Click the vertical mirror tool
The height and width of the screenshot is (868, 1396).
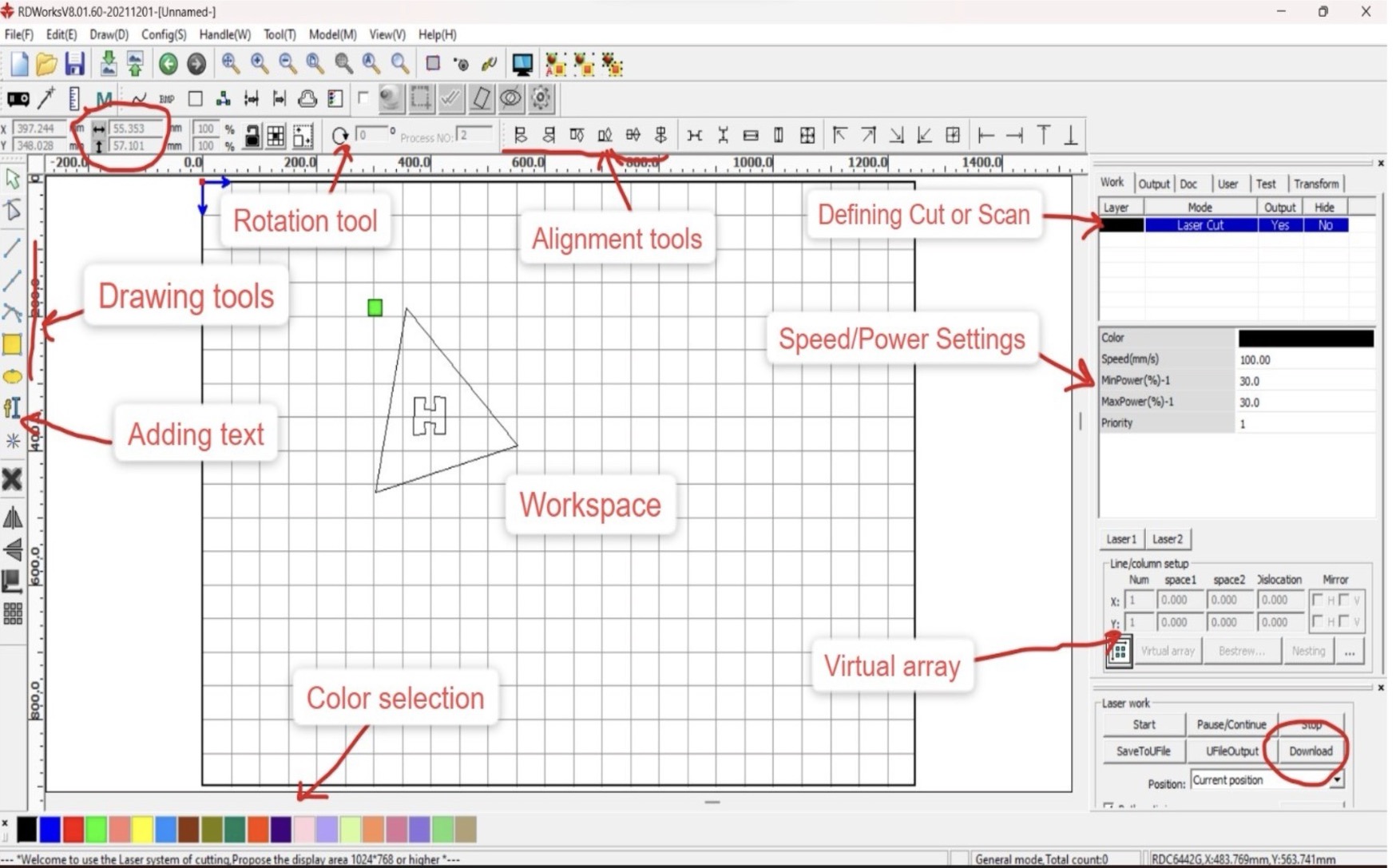coord(12,549)
